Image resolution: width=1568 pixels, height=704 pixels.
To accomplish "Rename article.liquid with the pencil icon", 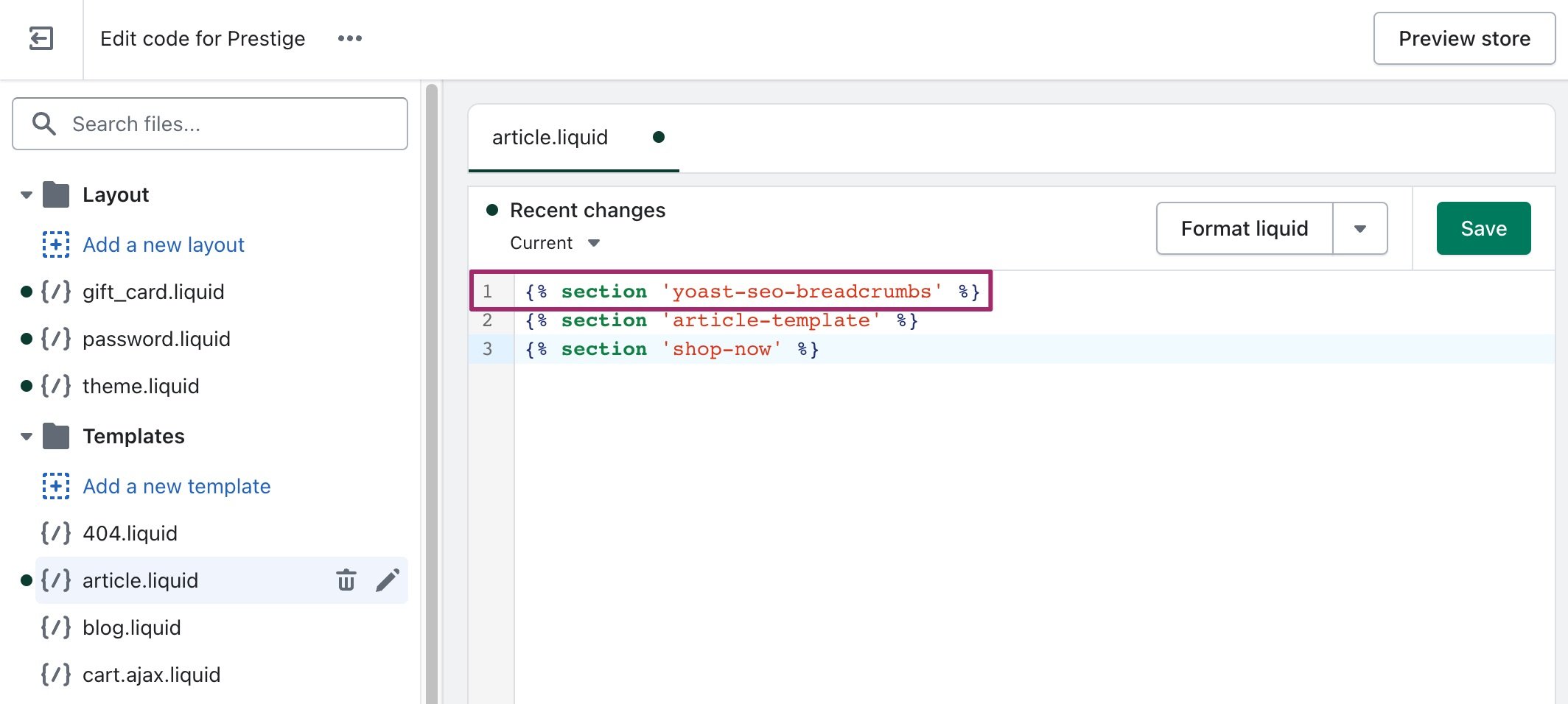I will pyautogui.click(x=388, y=580).
